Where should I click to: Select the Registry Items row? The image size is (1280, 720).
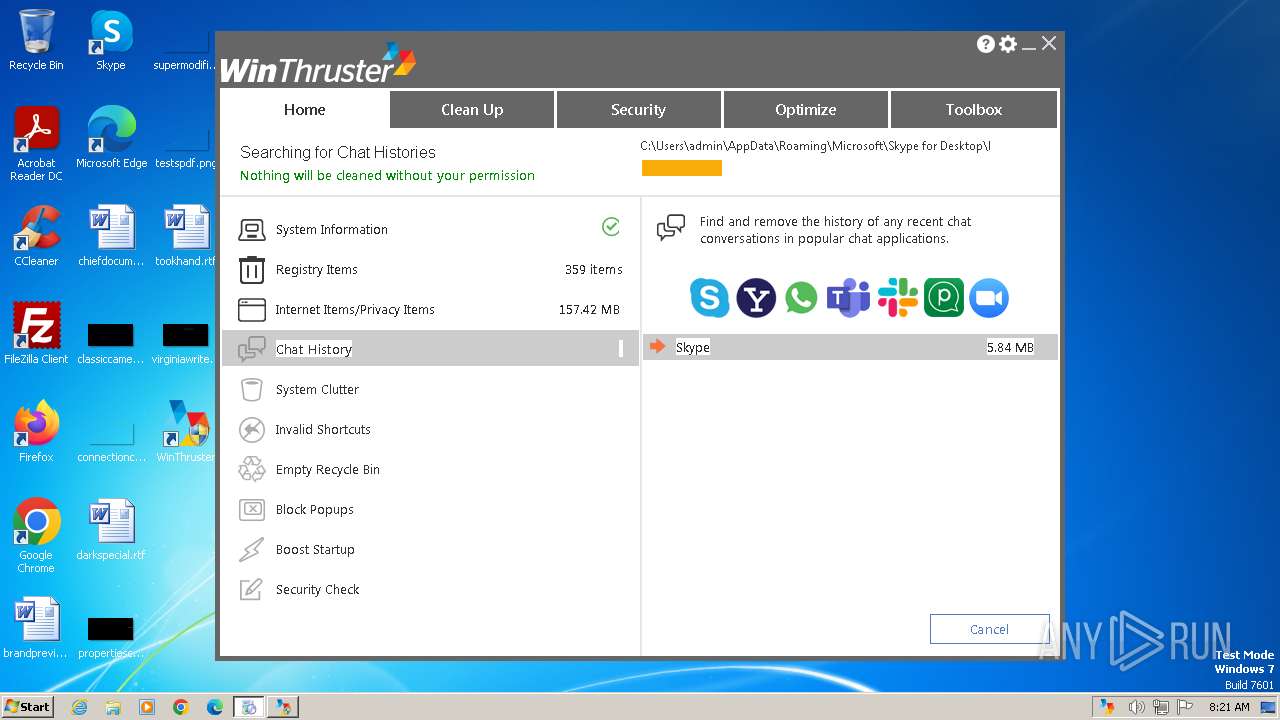[430, 269]
